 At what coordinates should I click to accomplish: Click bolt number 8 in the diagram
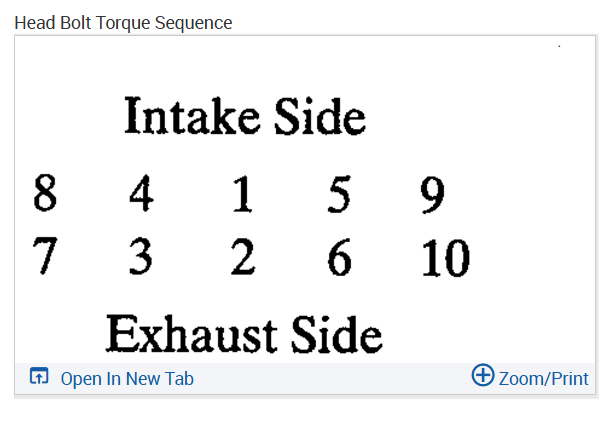pos(45,194)
